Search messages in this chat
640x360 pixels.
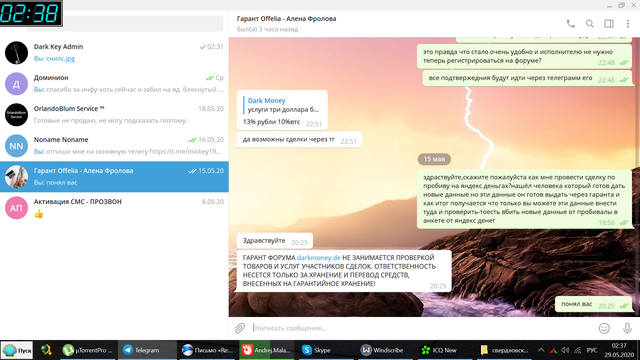click(590, 24)
